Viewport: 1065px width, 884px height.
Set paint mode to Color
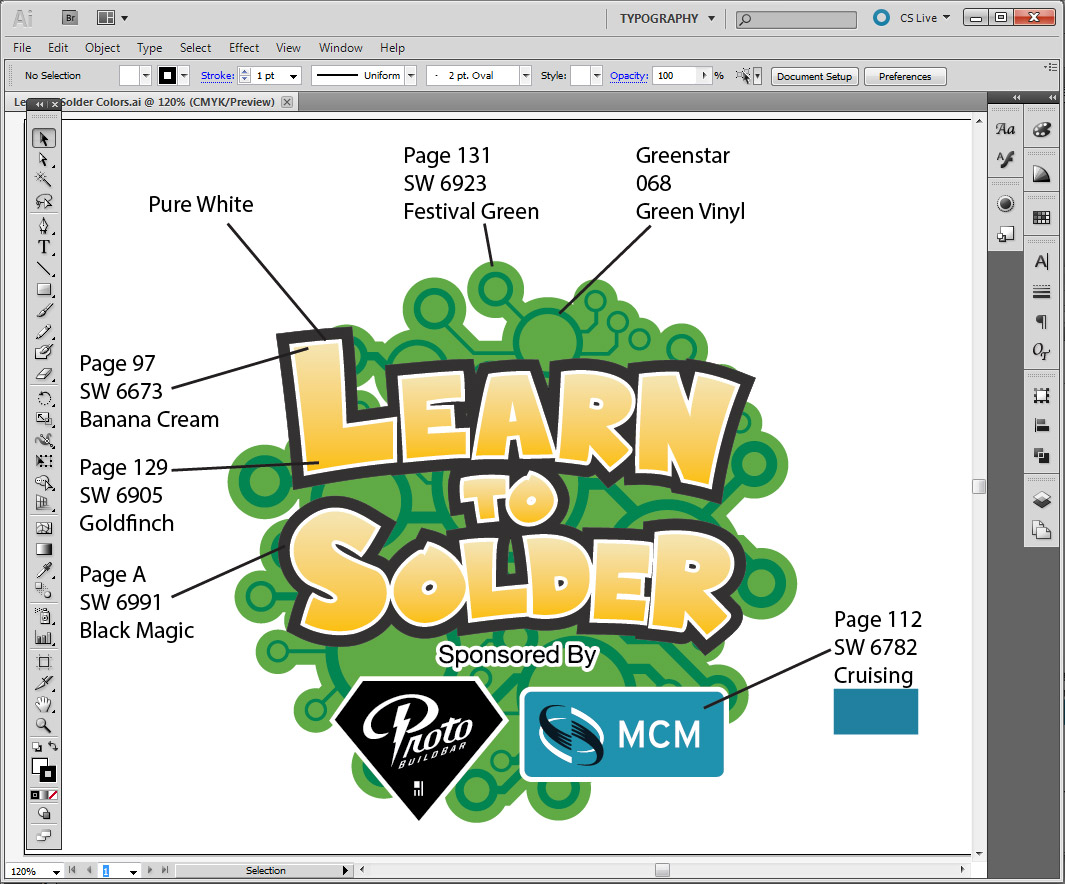pos(35,795)
